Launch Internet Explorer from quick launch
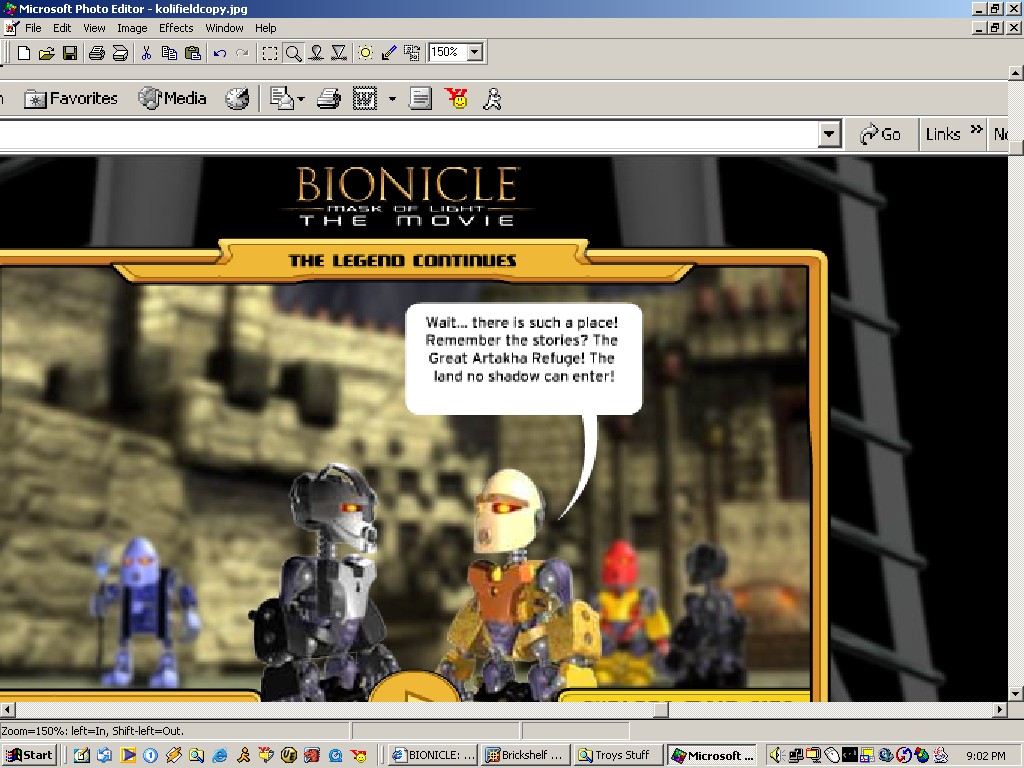This screenshot has width=1024, height=768. pyautogui.click(x=219, y=756)
